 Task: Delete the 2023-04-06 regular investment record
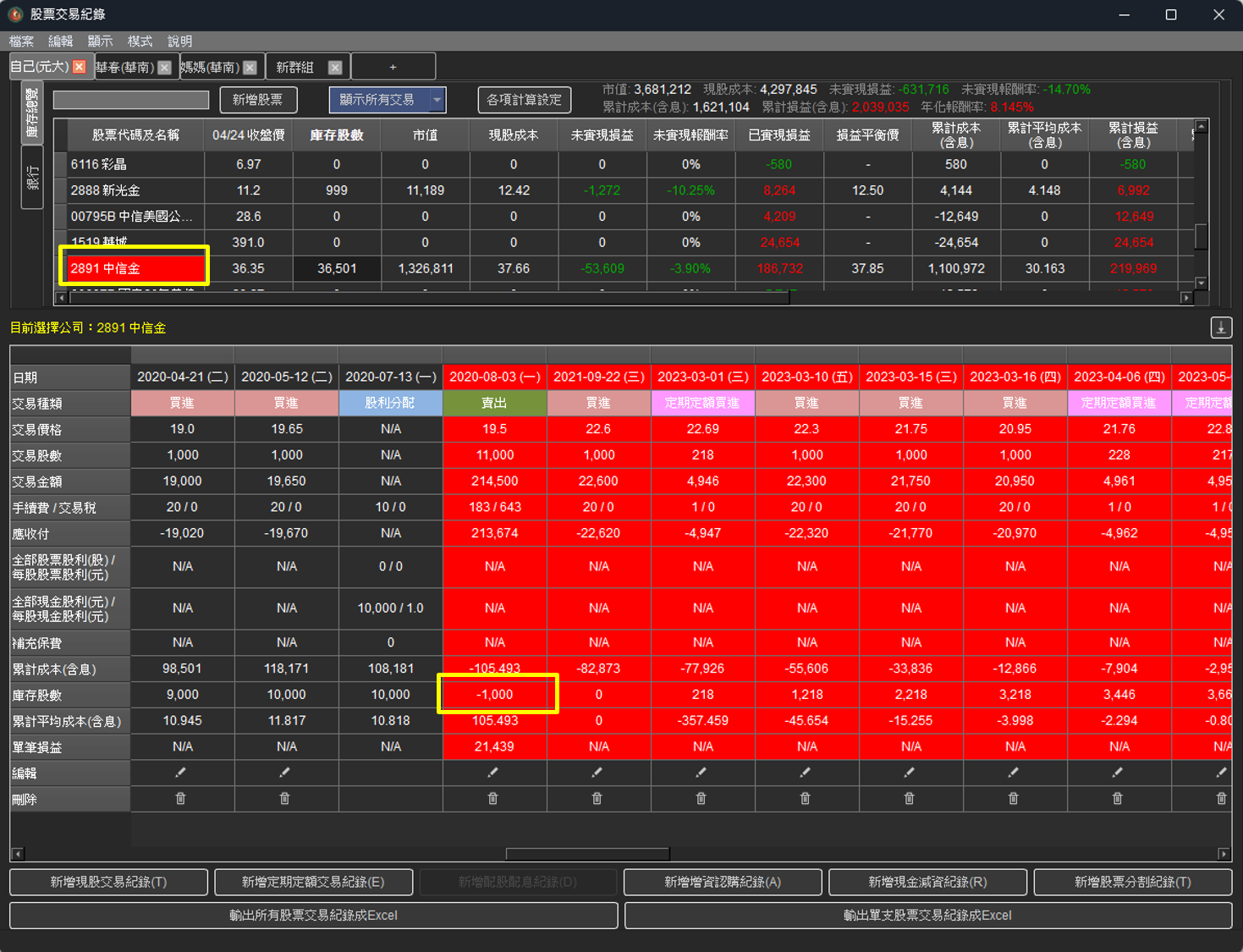(1117, 799)
